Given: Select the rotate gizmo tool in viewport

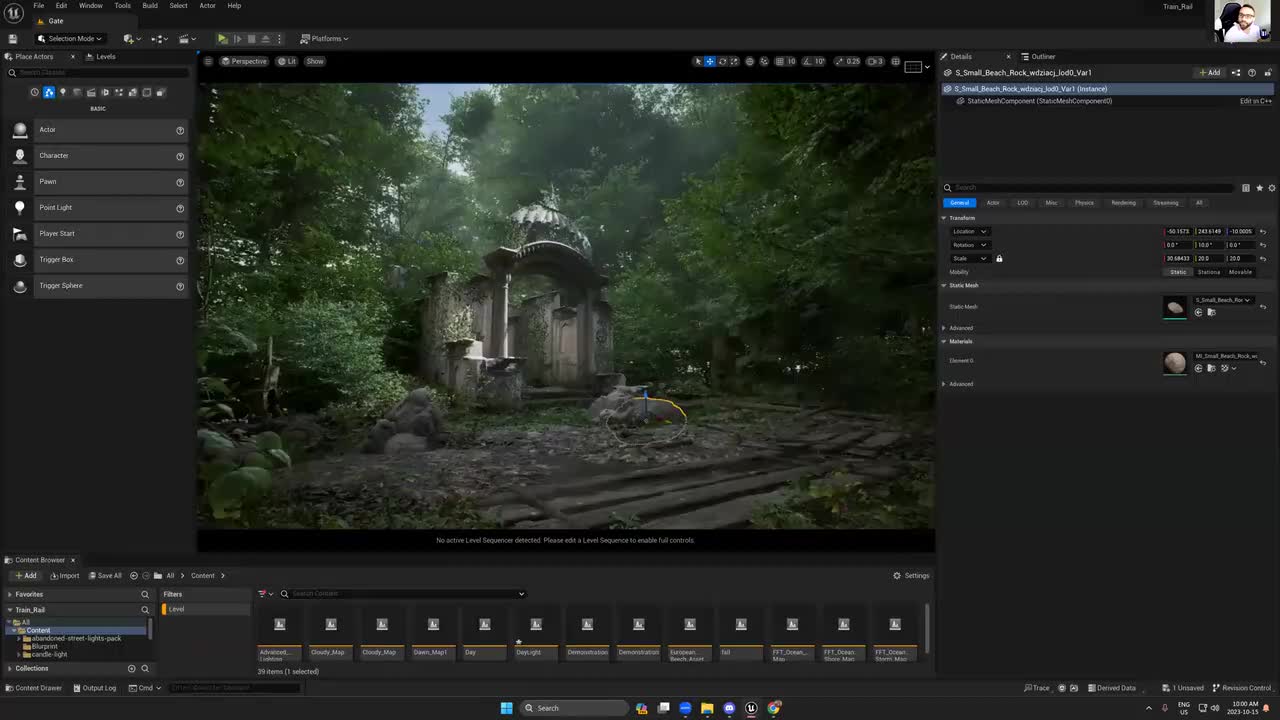Looking at the screenshot, I should (722, 61).
